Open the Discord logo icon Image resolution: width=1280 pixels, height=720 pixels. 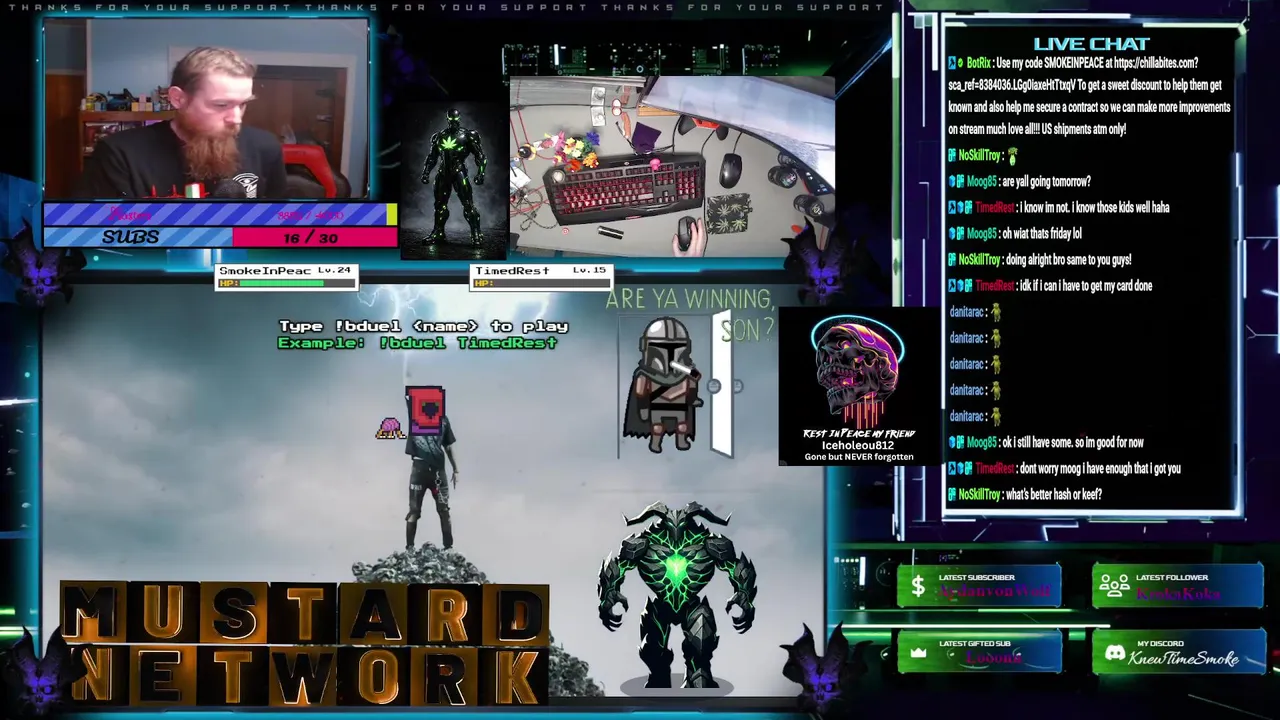coord(1115,653)
